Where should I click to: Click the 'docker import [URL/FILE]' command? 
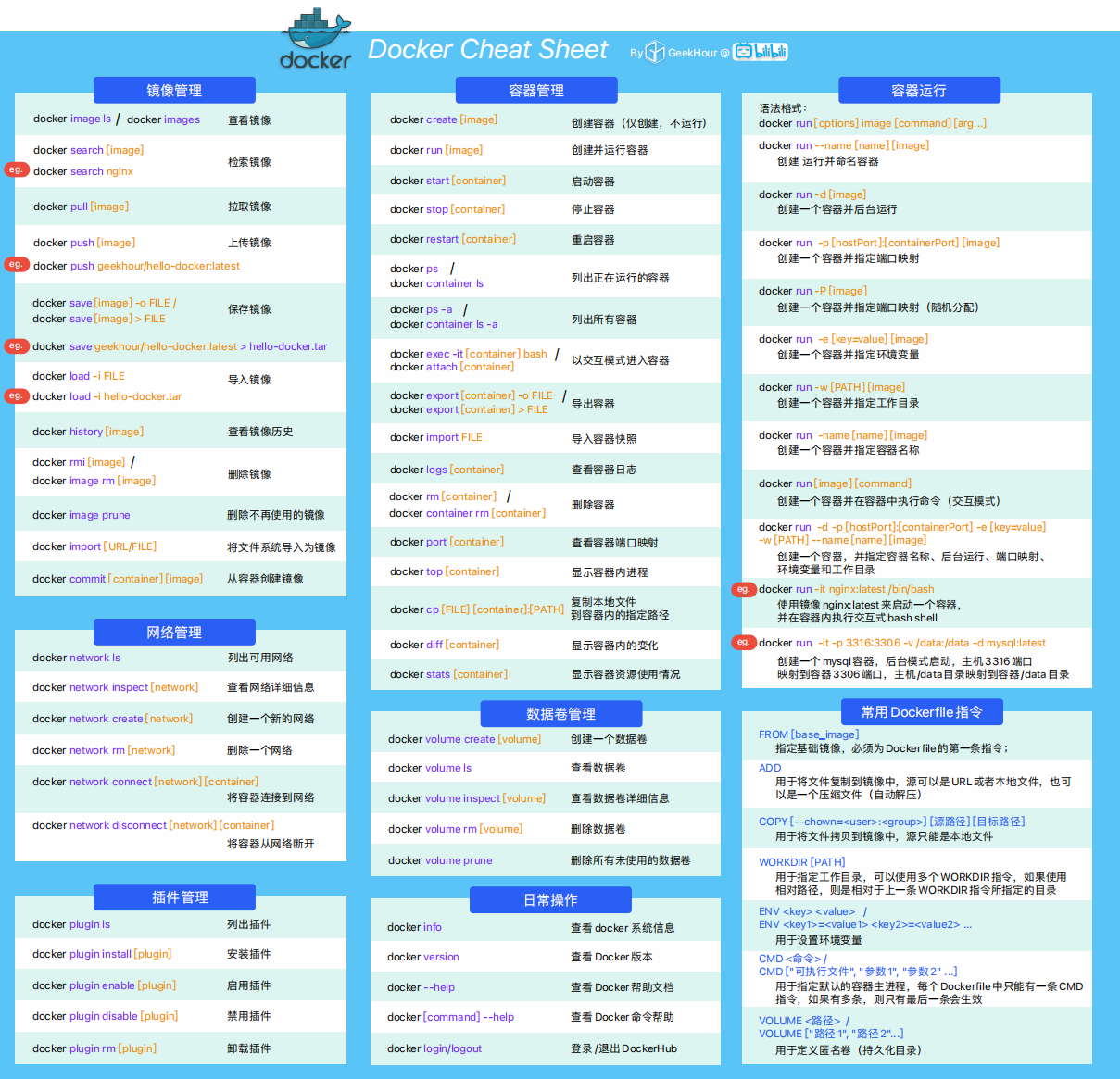(94, 546)
